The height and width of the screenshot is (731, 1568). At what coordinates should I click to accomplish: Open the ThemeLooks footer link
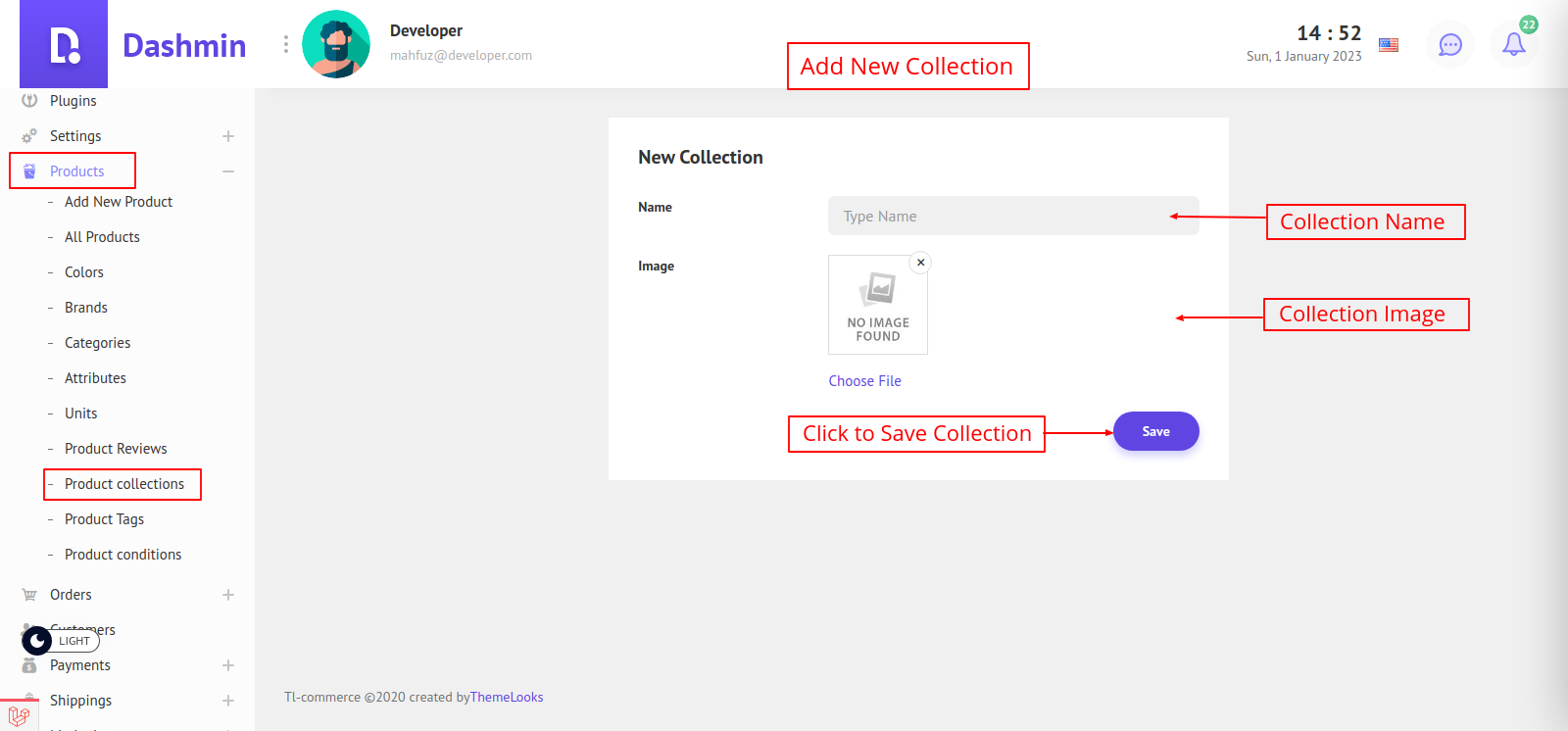click(507, 698)
